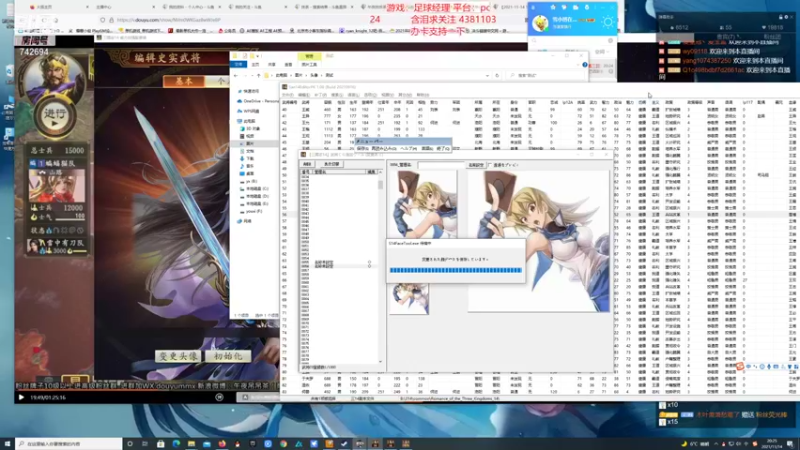
Task: Select WPS网盘 in Explorer sidebar
Action: click(x=250, y=111)
